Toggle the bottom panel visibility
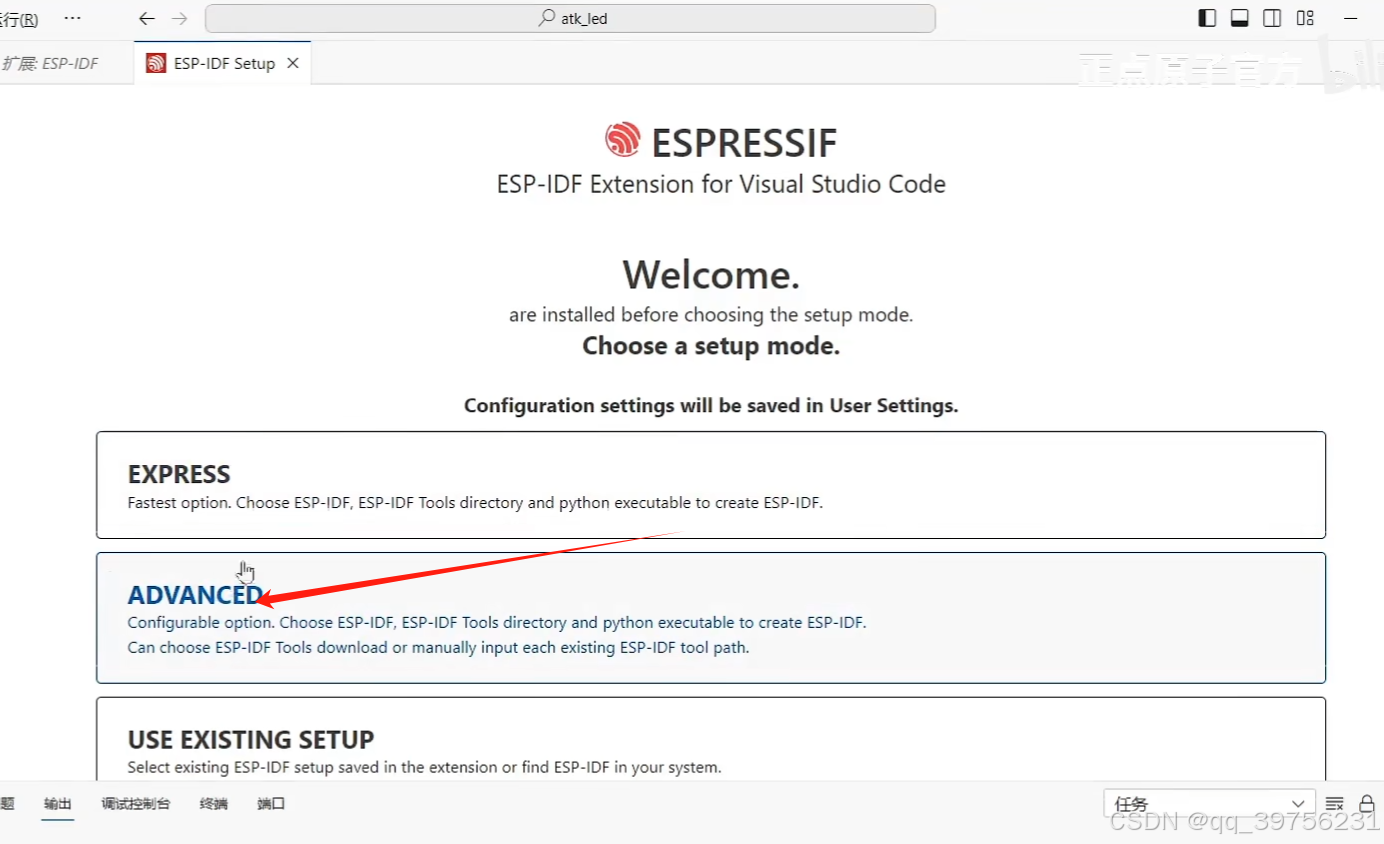The image size is (1384, 844). [1239, 17]
